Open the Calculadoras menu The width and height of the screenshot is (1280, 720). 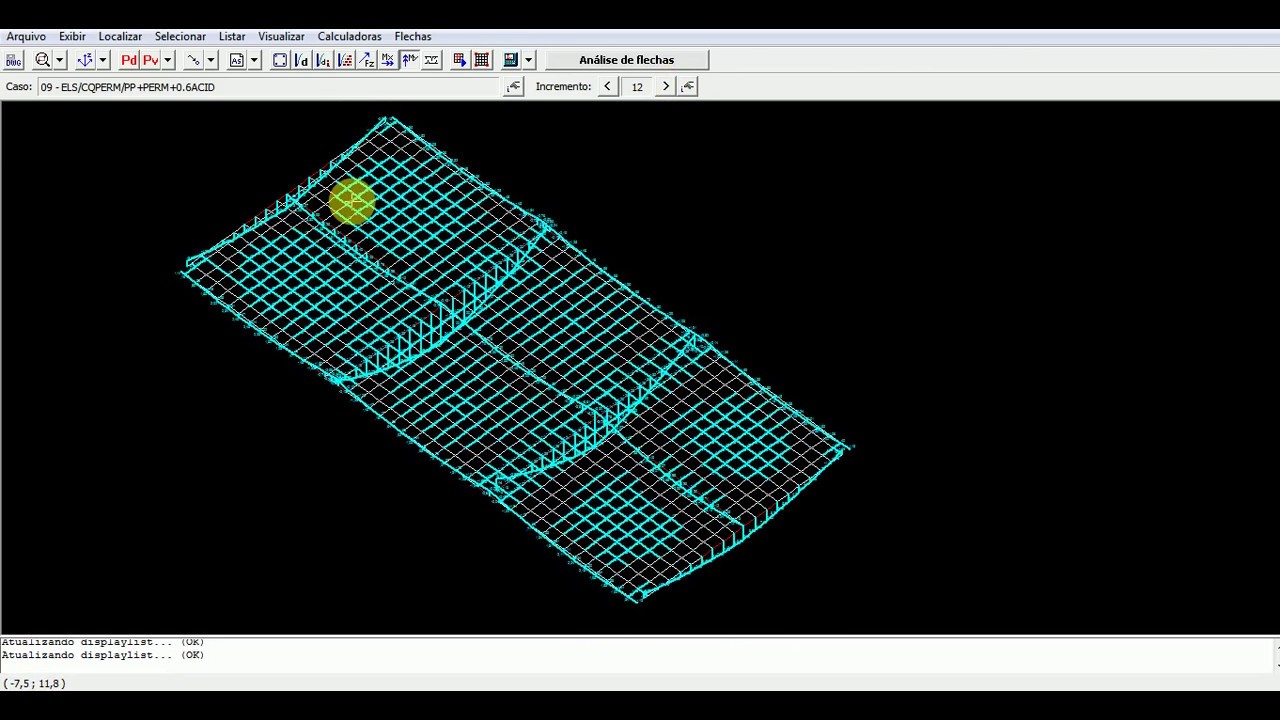(349, 36)
